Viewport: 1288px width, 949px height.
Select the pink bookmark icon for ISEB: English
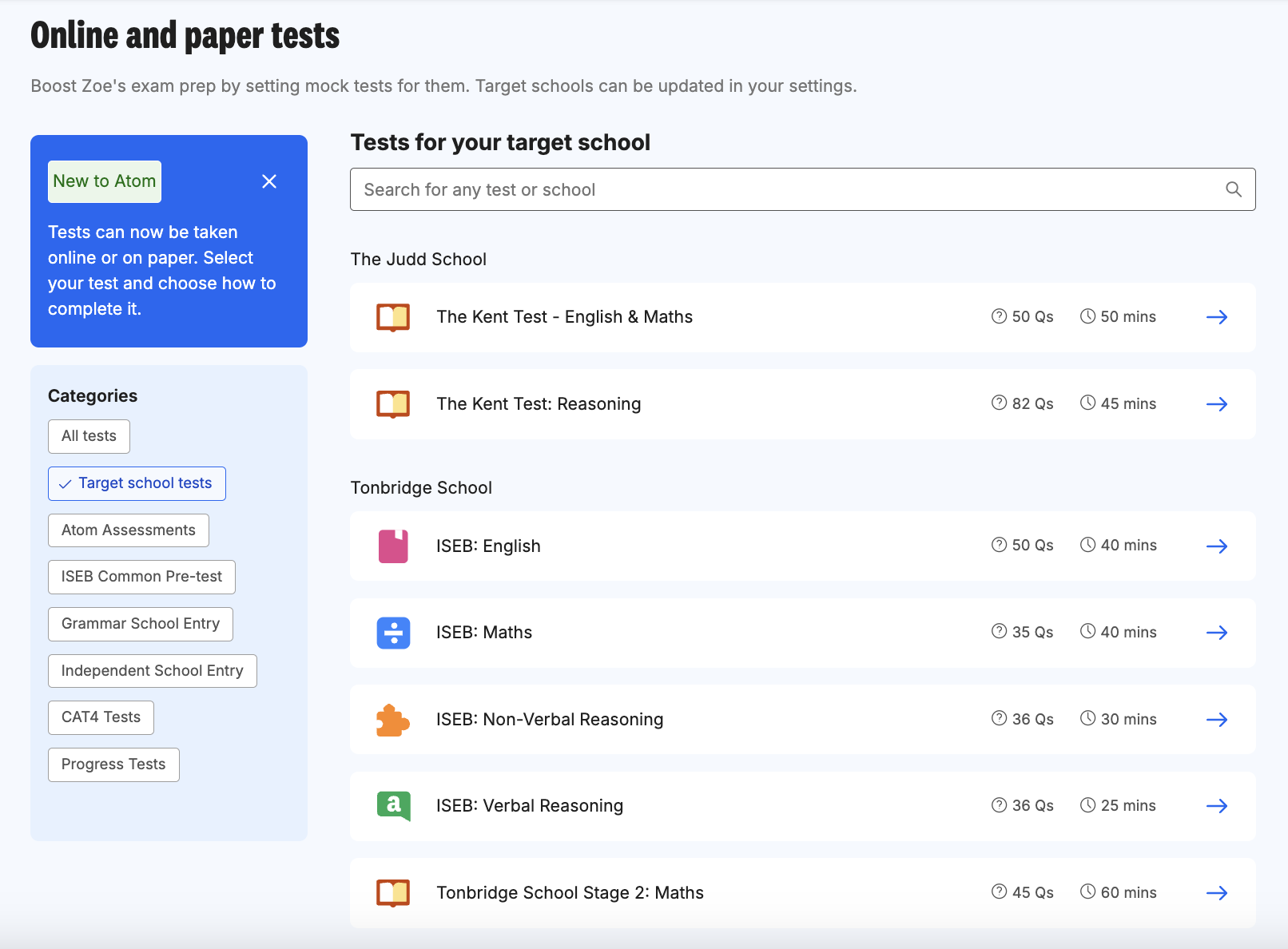(x=393, y=546)
